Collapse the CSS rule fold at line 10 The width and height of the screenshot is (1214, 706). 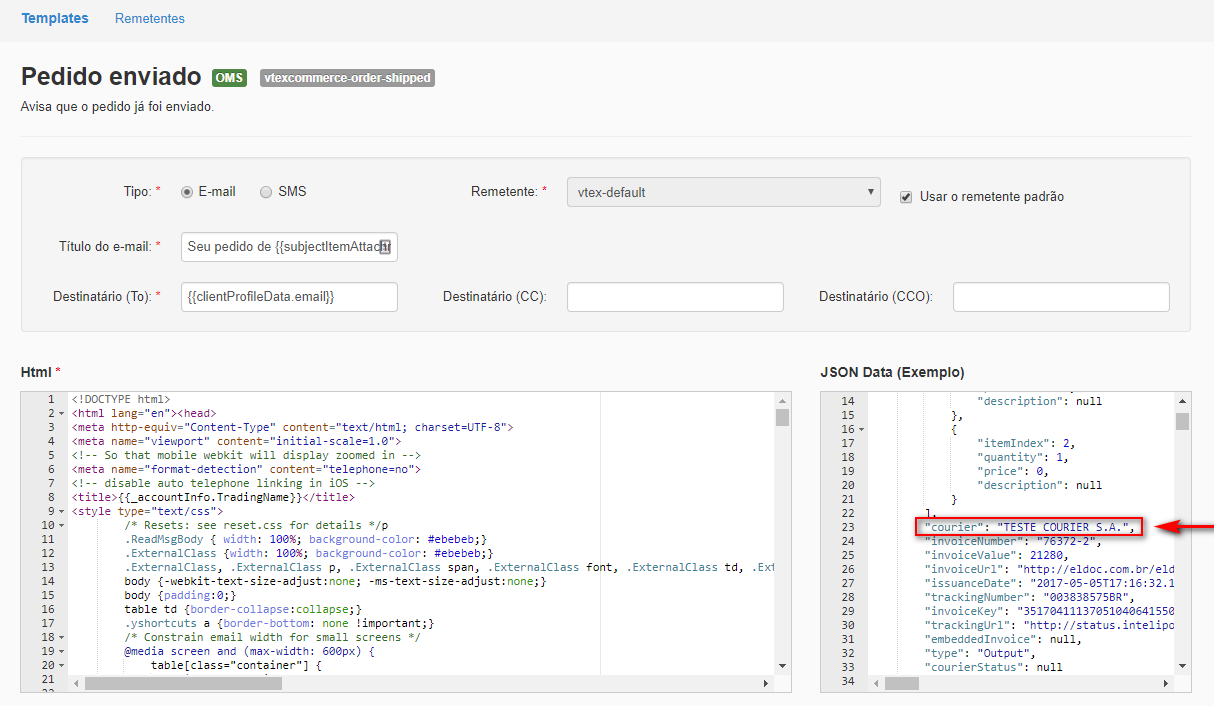(x=62, y=524)
